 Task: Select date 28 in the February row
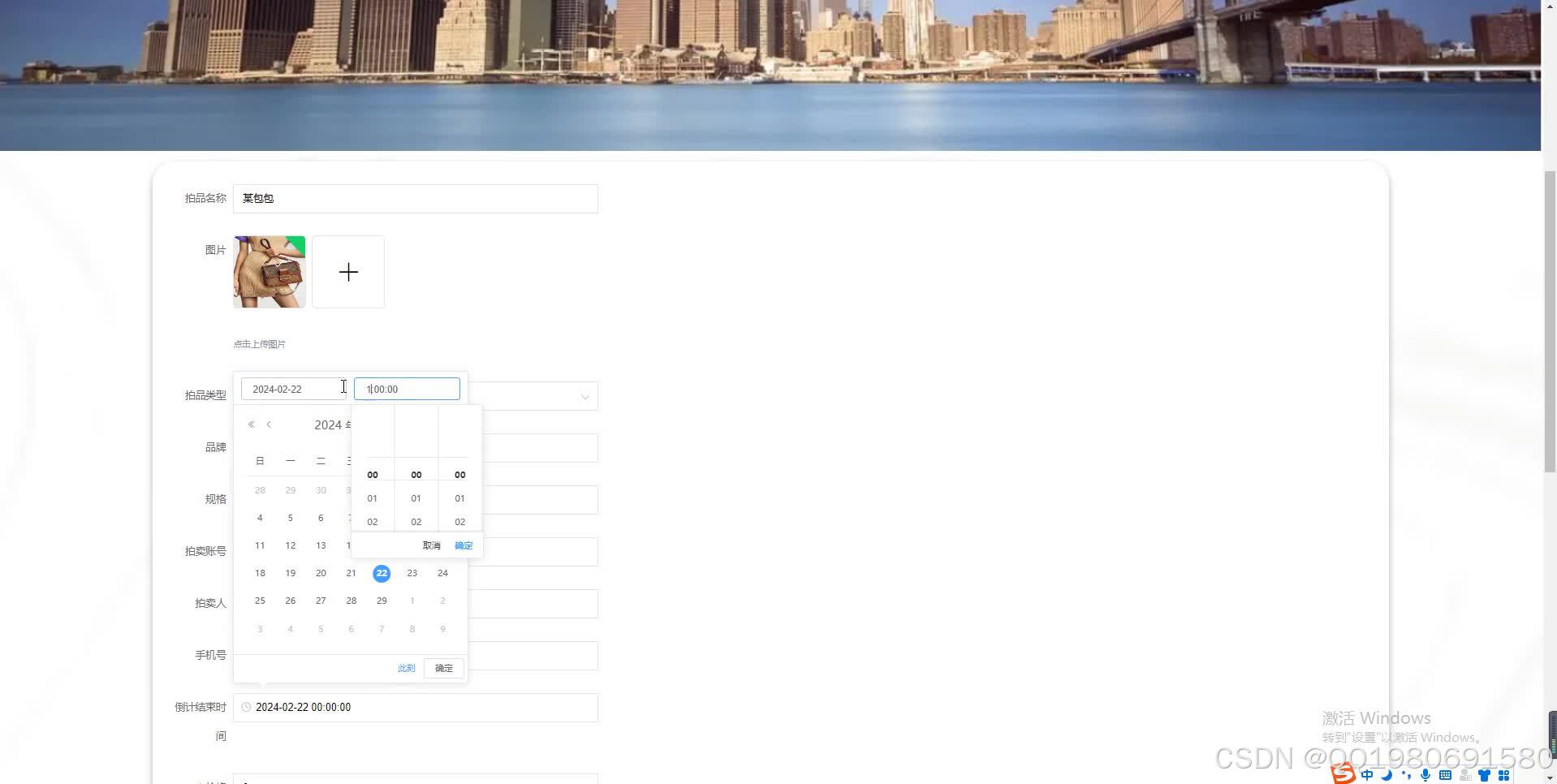pyautogui.click(x=352, y=601)
